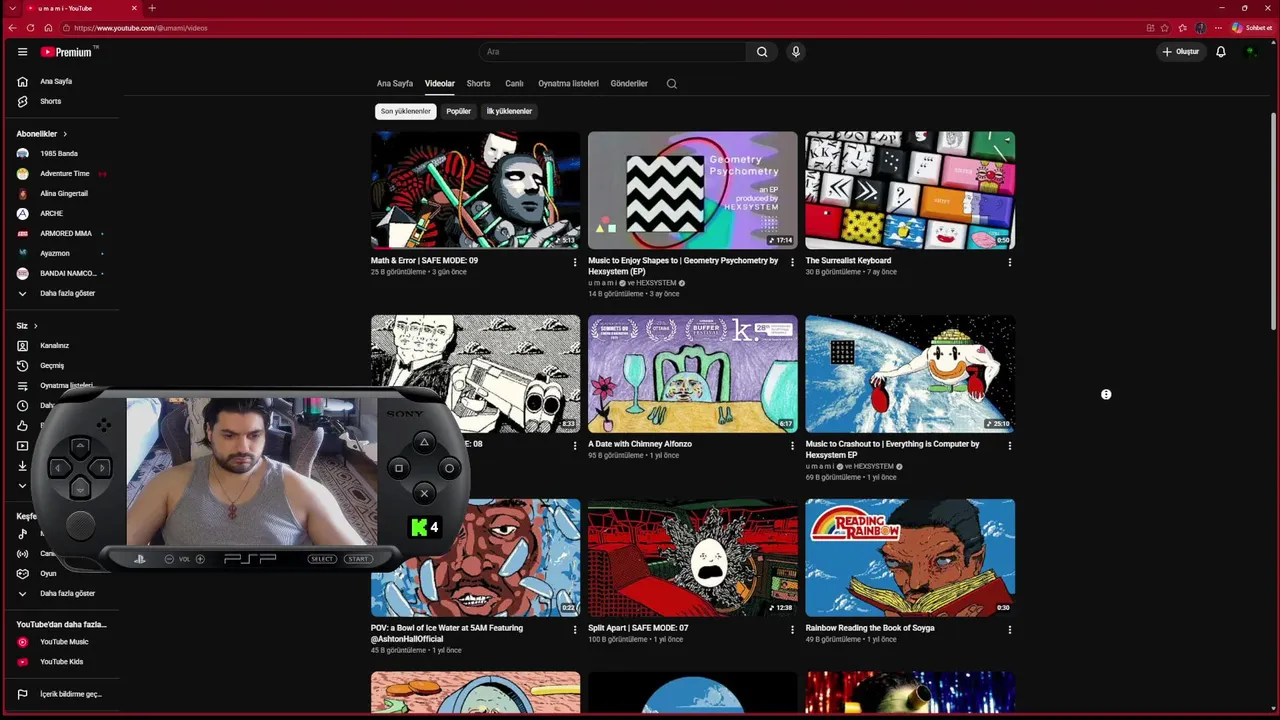This screenshot has width=1280, height=720.
Task: Expand the Siz section heading
Action: point(27,326)
